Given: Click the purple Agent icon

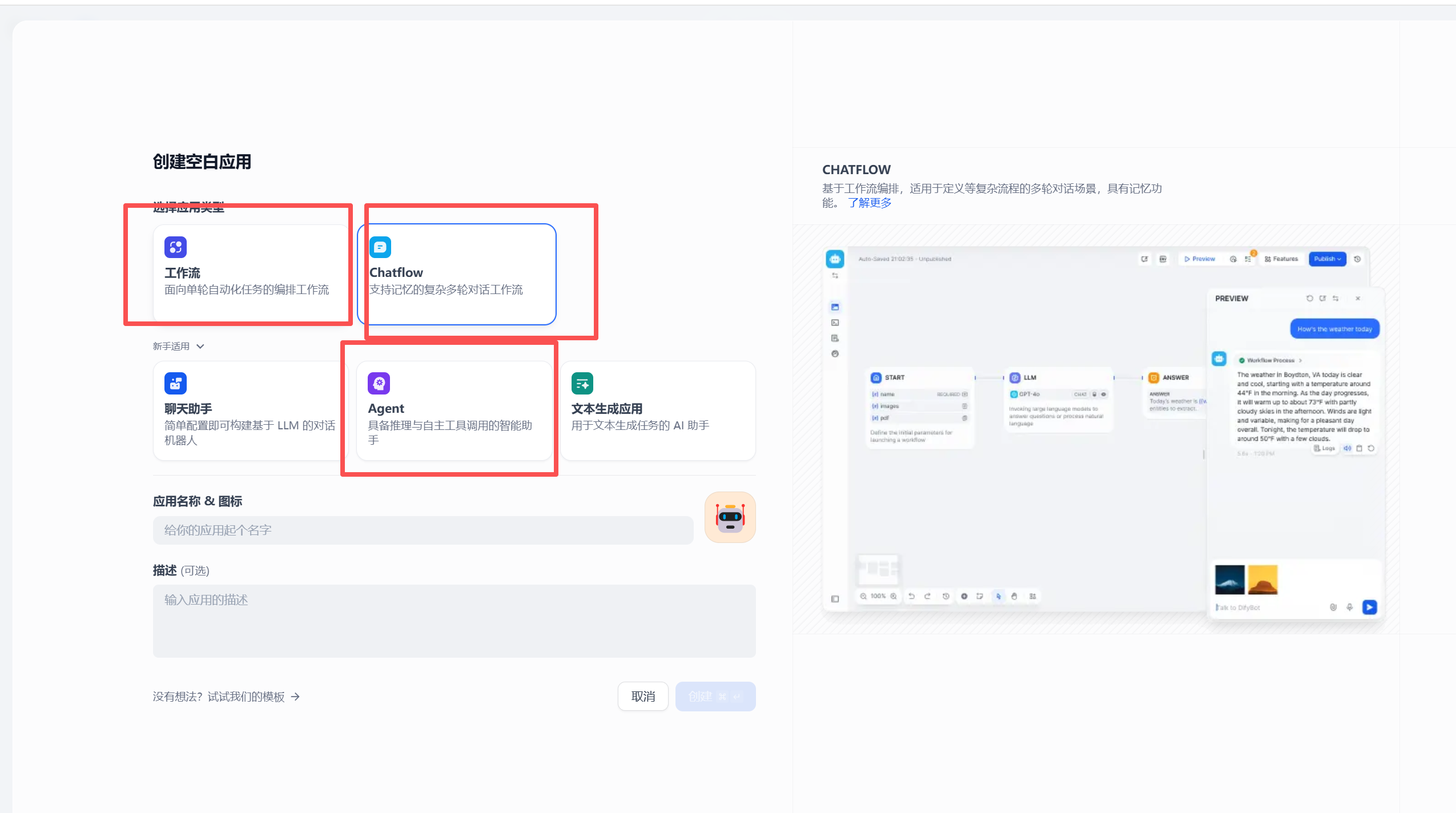Looking at the screenshot, I should point(380,383).
